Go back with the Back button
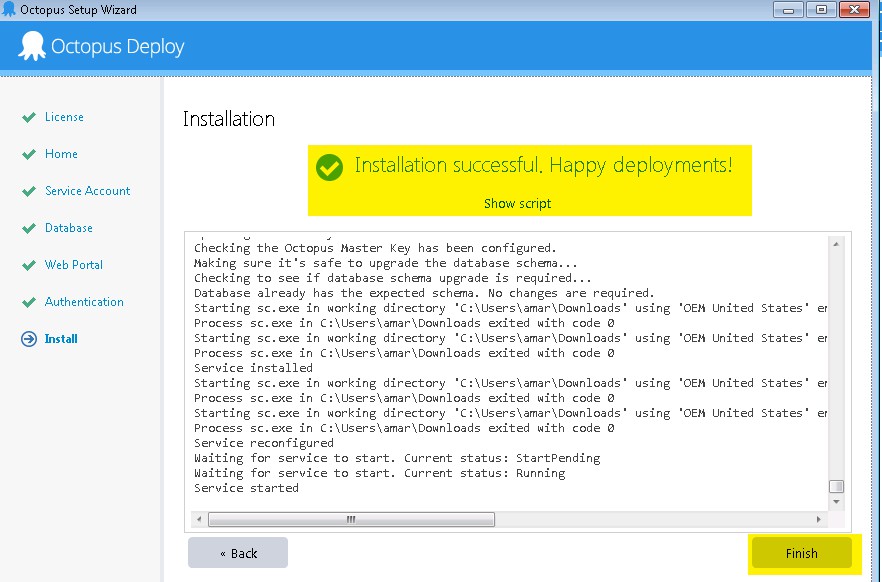Image resolution: width=882 pixels, height=582 pixels. [238, 553]
